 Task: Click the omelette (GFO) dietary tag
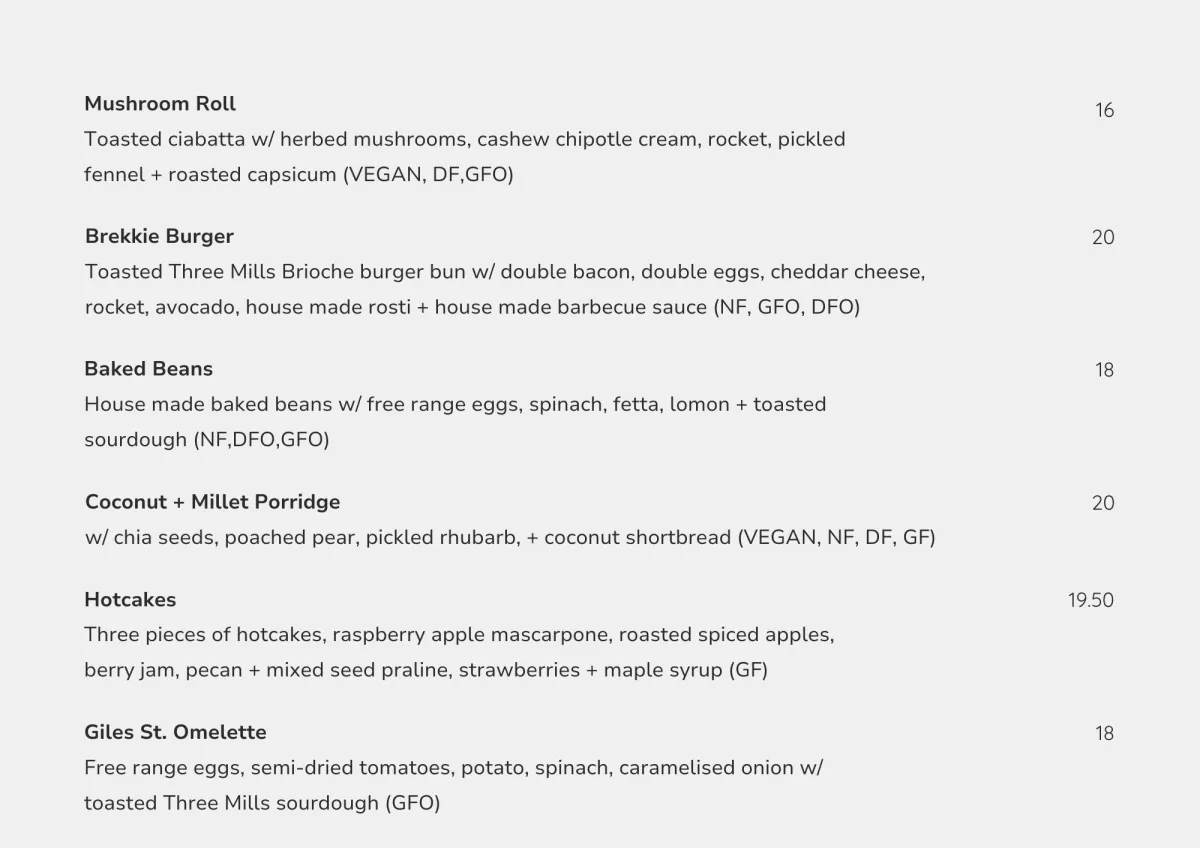click(x=412, y=803)
